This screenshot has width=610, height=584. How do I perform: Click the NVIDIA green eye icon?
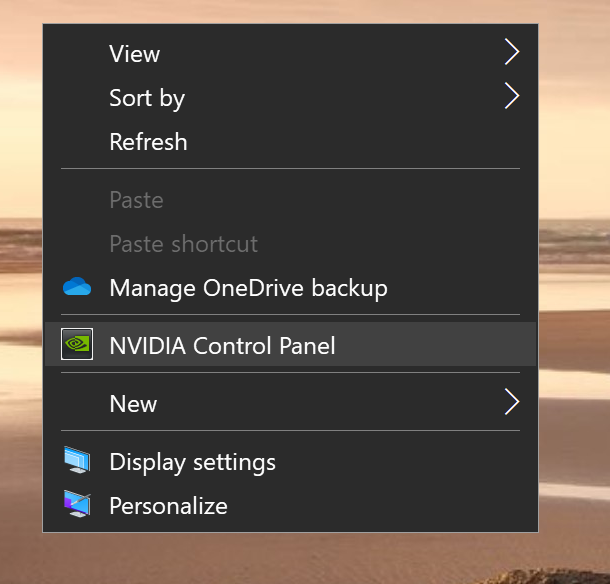(77, 344)
